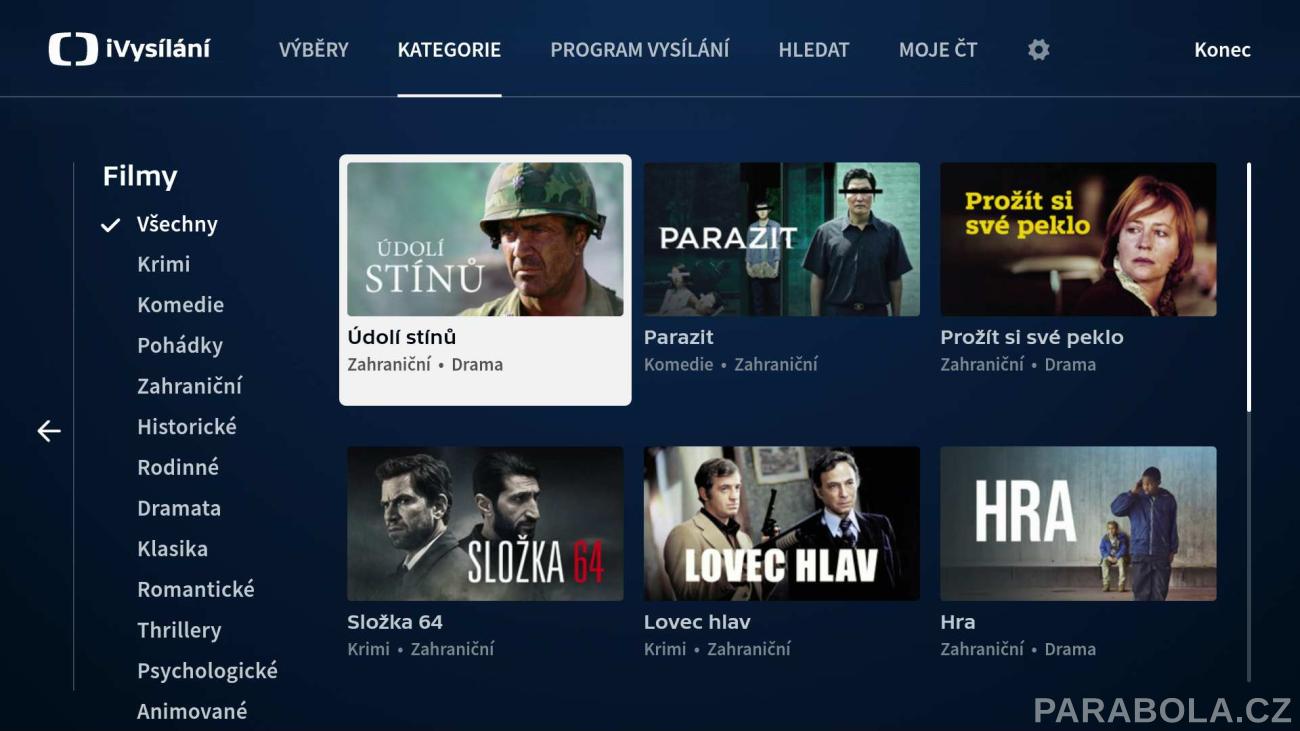Open the Hra title link

(958, 622)
